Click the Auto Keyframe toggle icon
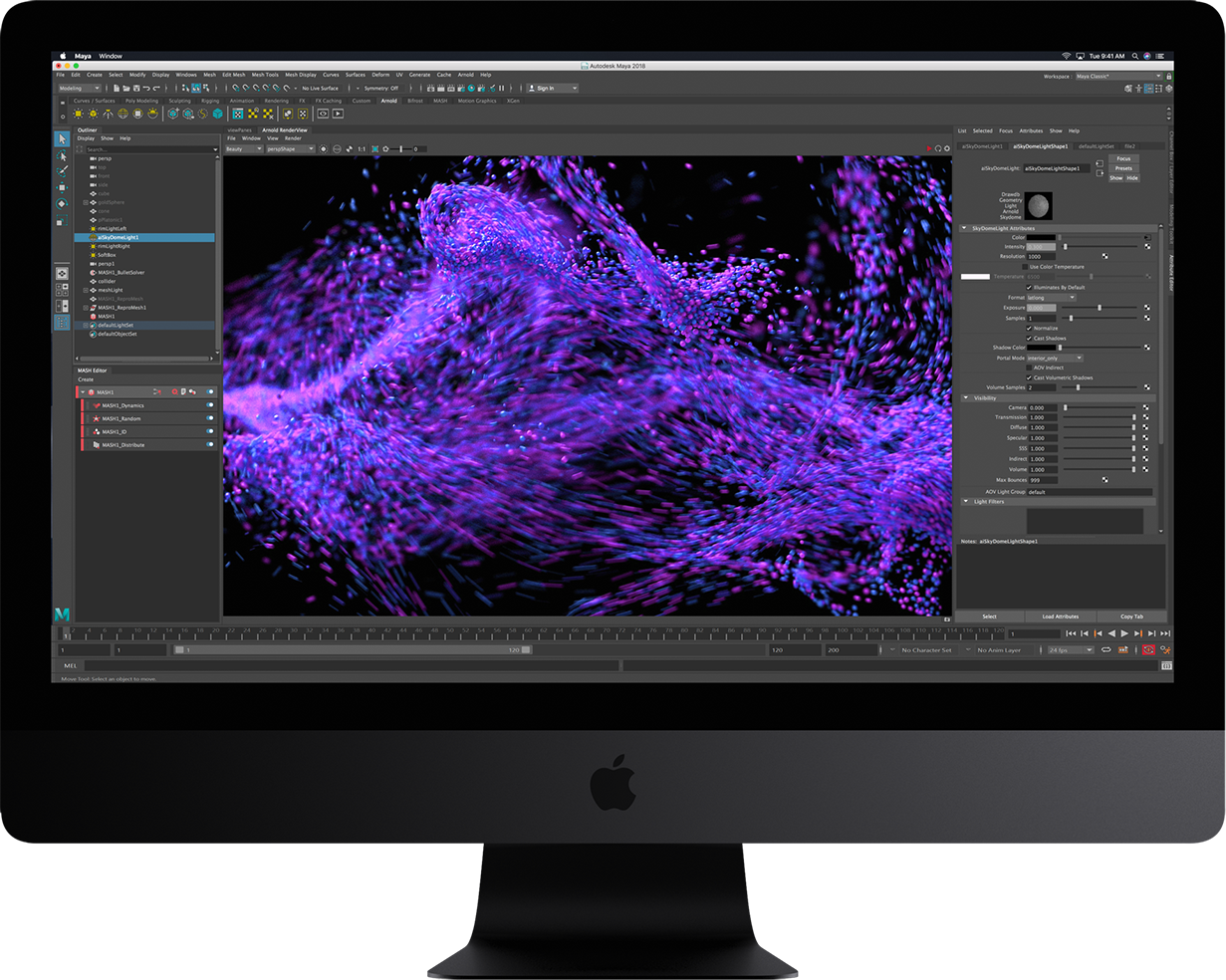Image resolution: width=1226 pixels, height=980 pixels. point(1147,649)
